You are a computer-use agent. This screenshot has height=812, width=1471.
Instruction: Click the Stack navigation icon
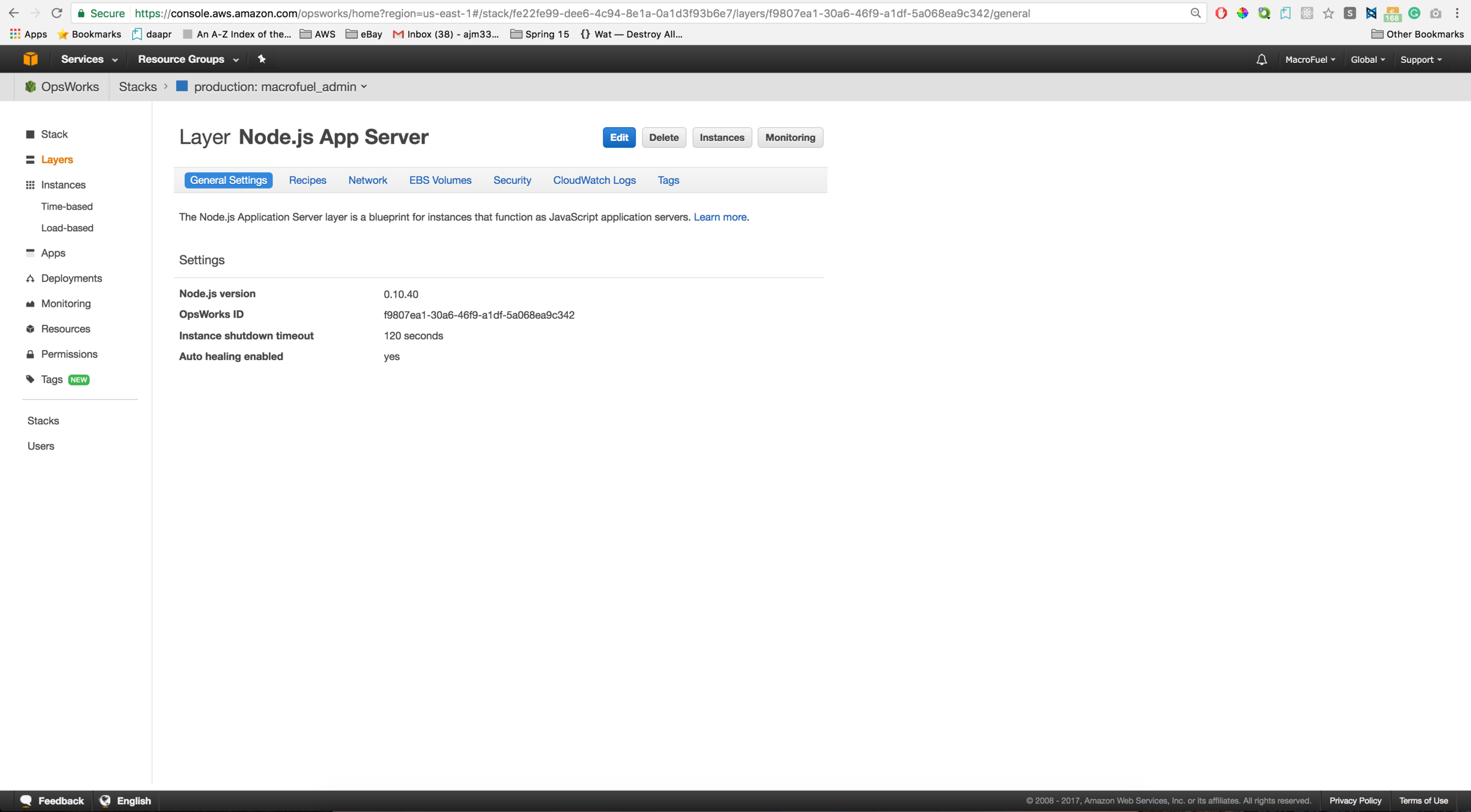(31, 133)
